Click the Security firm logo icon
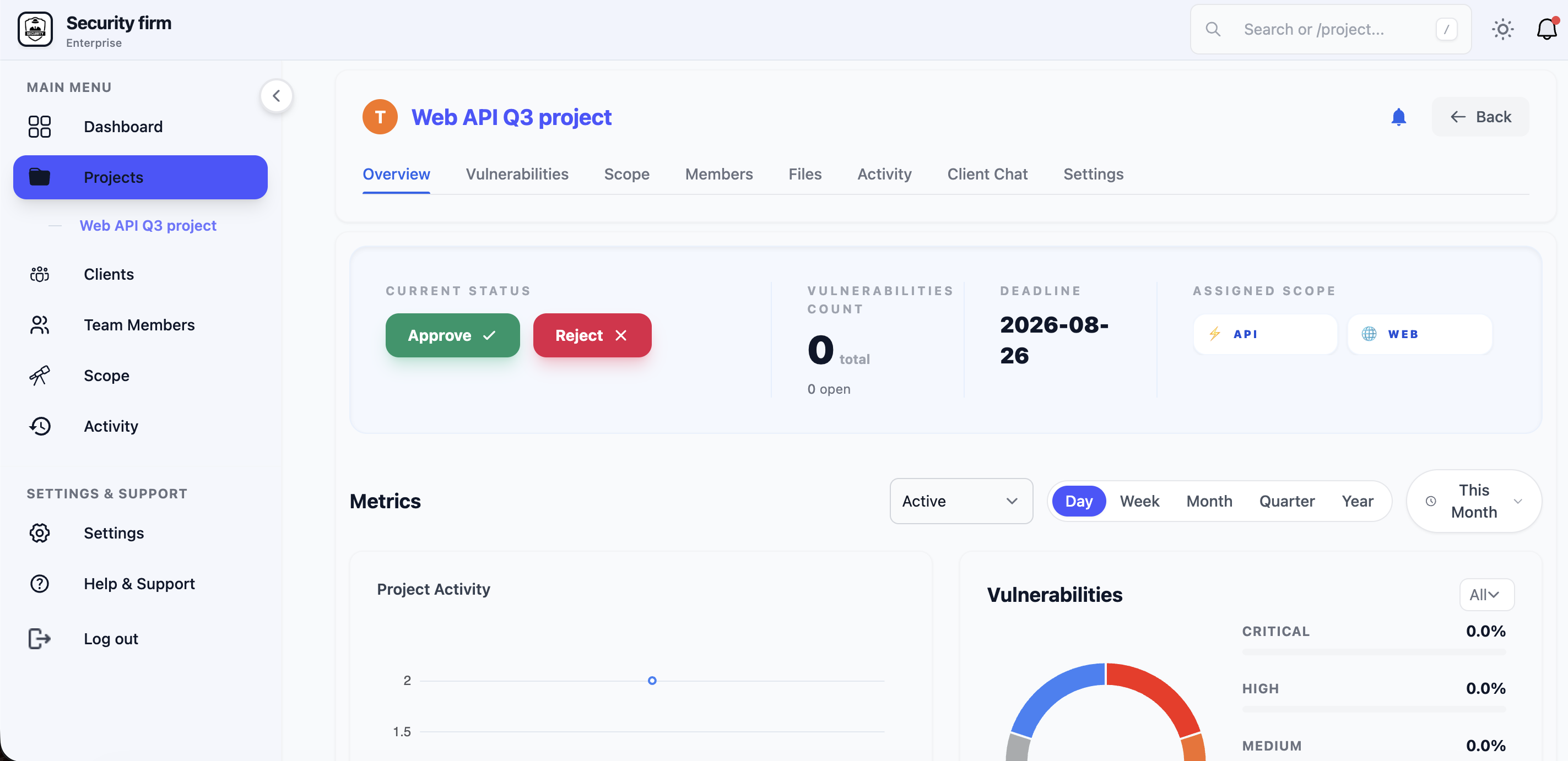Screen dimensions: 1568x761 pos(35,29)
